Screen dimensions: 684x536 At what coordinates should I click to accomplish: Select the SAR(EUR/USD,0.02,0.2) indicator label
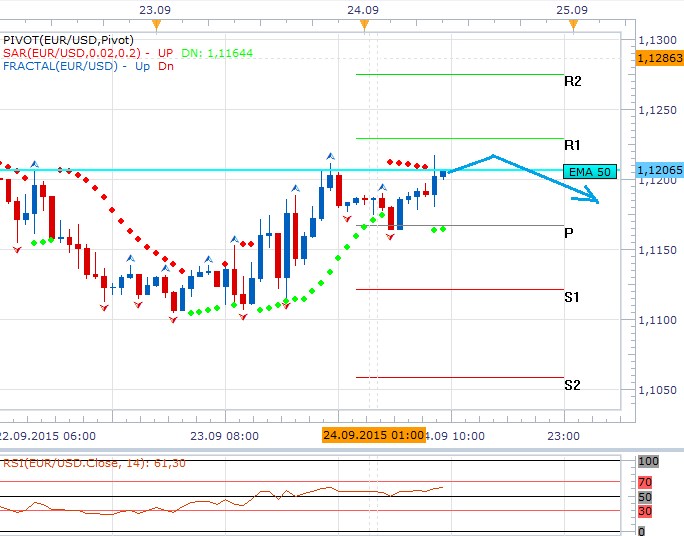coord(70,52)
